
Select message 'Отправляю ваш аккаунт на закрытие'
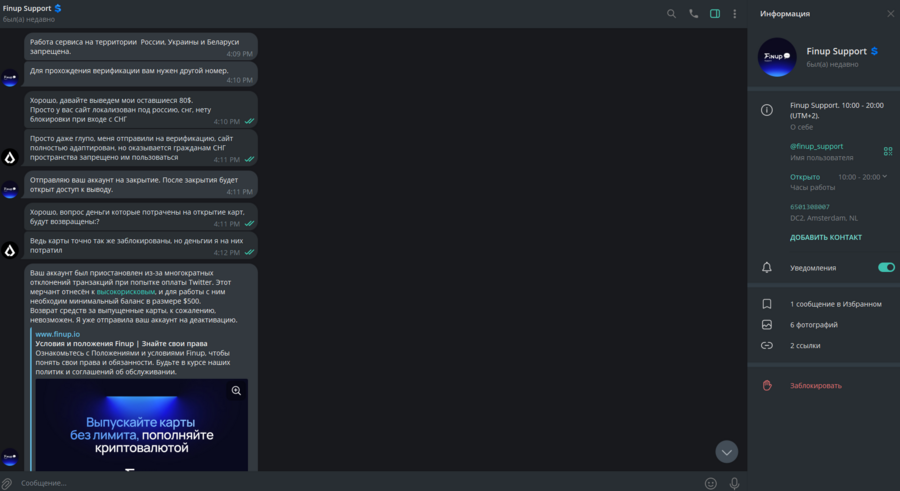(141, 184)
